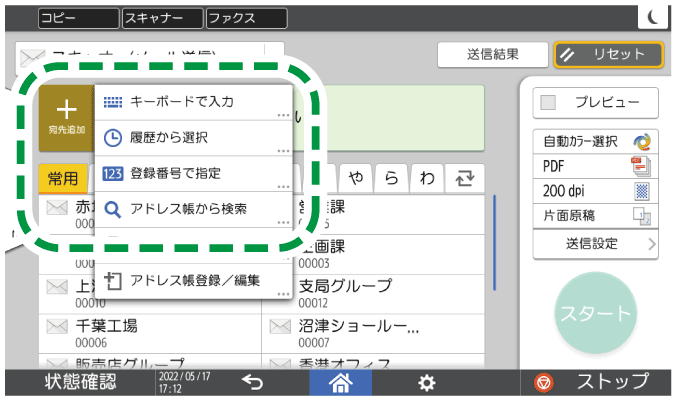This screenshot has width=676, height=400.
Task: Tap the envelope icon beside 千葉工場
Action: click(x=57, y=327)
